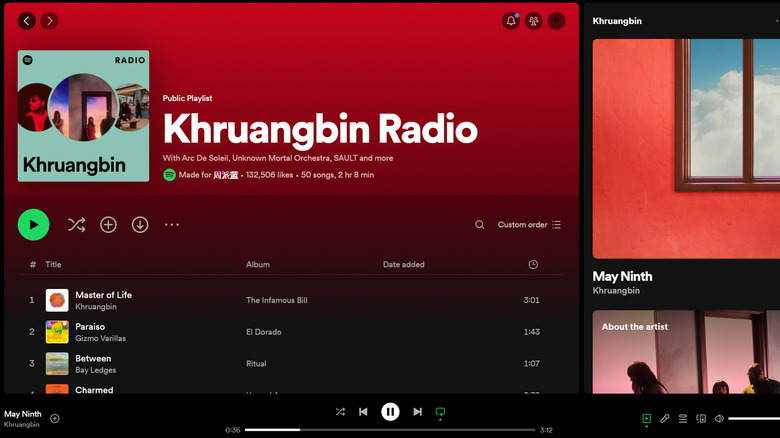Click the back navigation arrow

pos(26,20)
